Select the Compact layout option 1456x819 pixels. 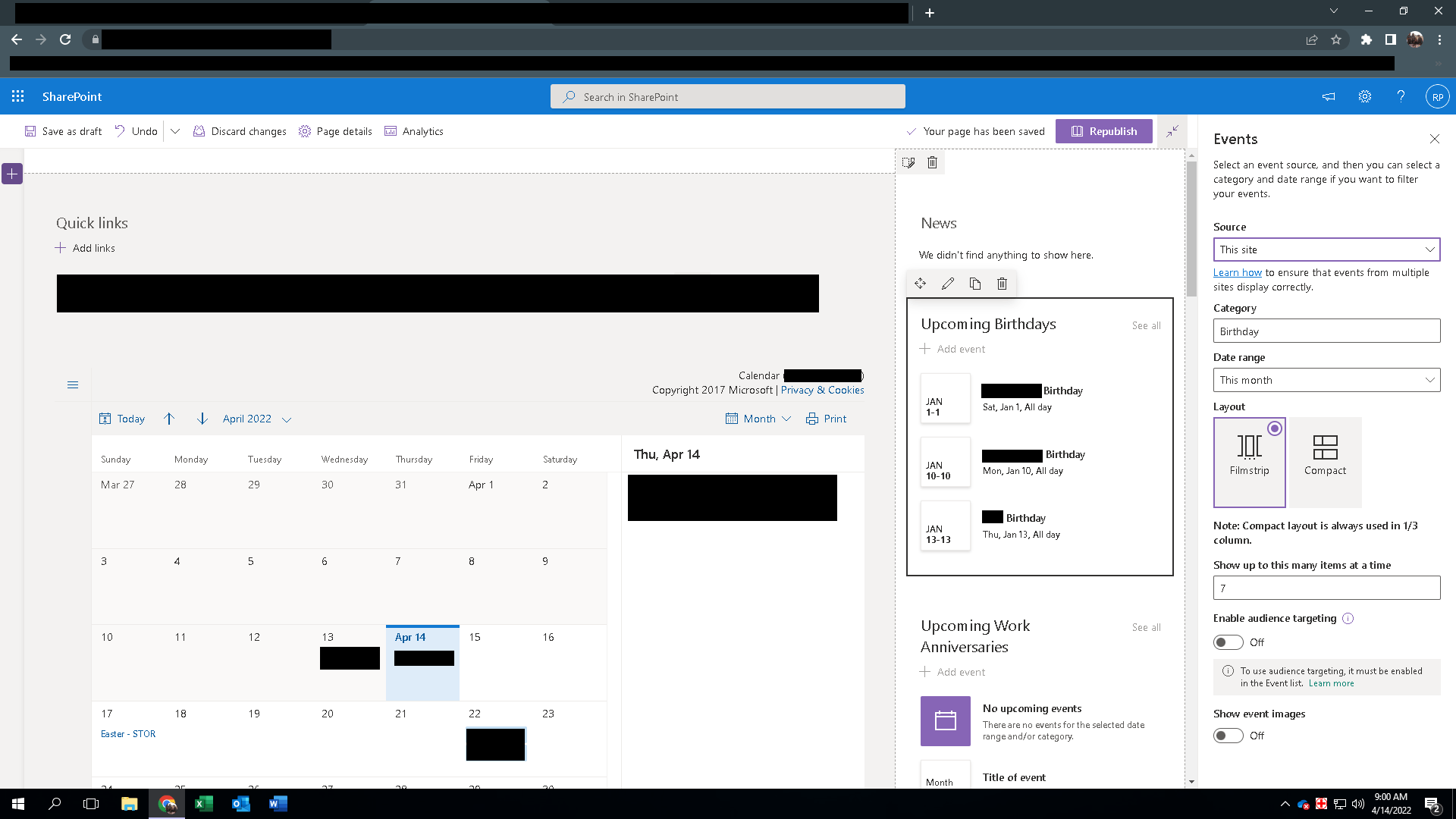point(1326,462)
